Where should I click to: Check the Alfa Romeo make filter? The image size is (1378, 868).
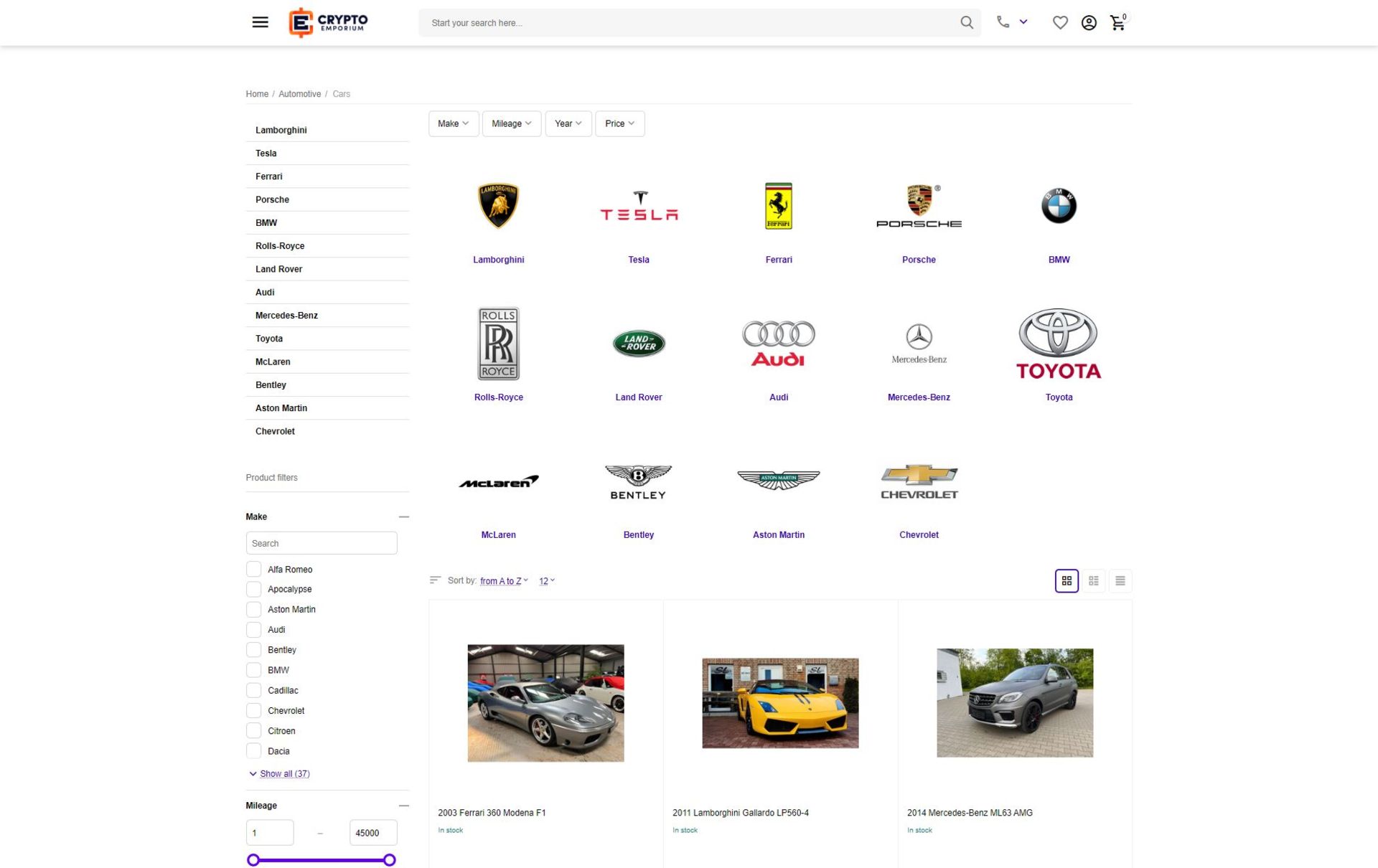(253, 569)
